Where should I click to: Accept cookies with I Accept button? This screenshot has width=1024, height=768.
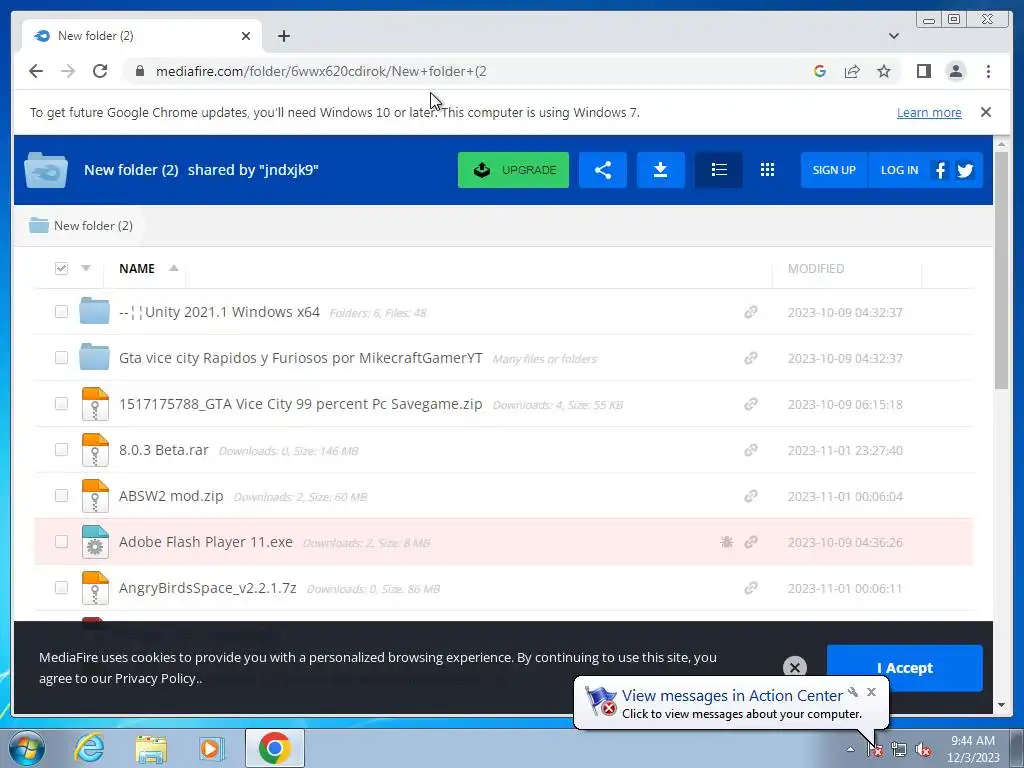coord(904,667)
